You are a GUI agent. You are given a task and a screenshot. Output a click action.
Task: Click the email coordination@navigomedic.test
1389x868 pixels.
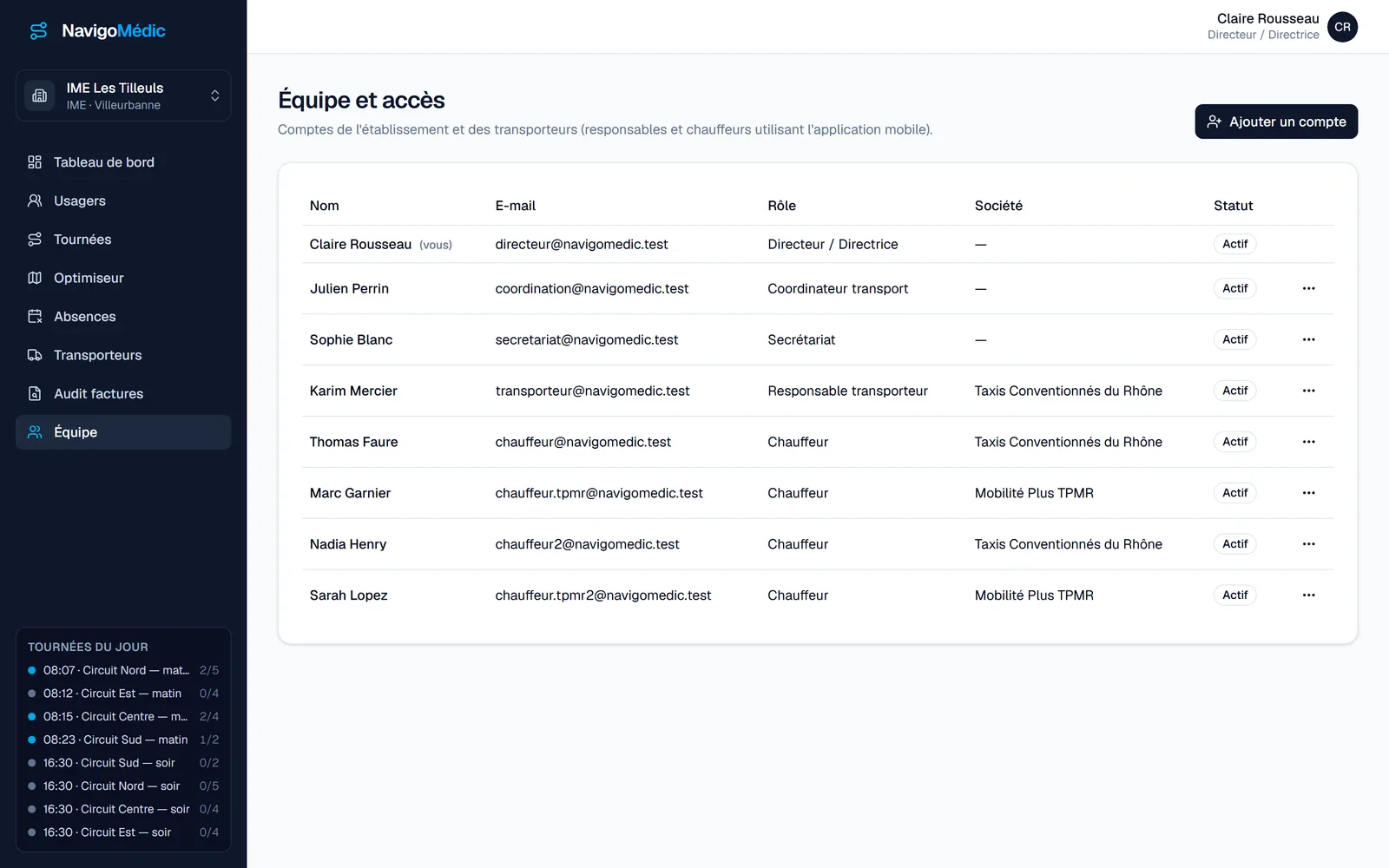(592, 288)
